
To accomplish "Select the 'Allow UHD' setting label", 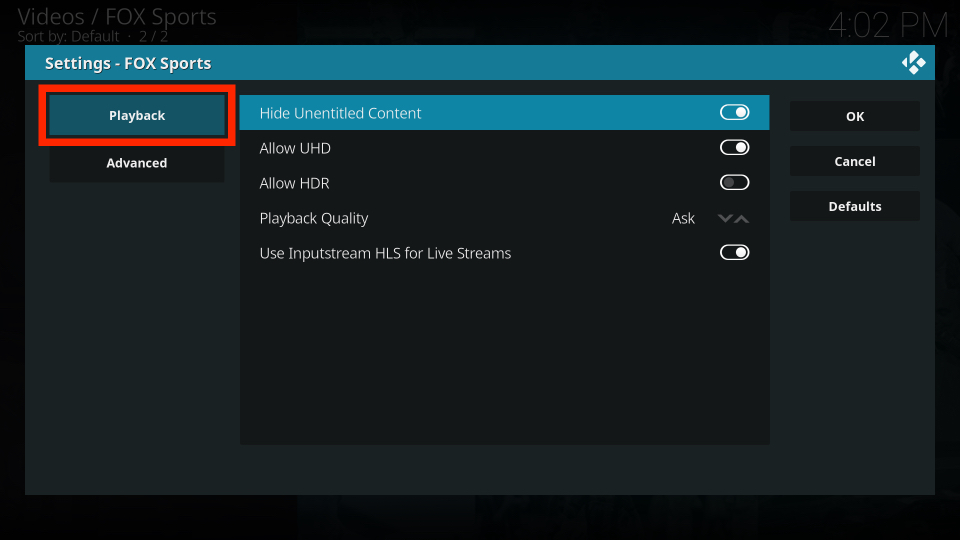I will click(295, 148).
